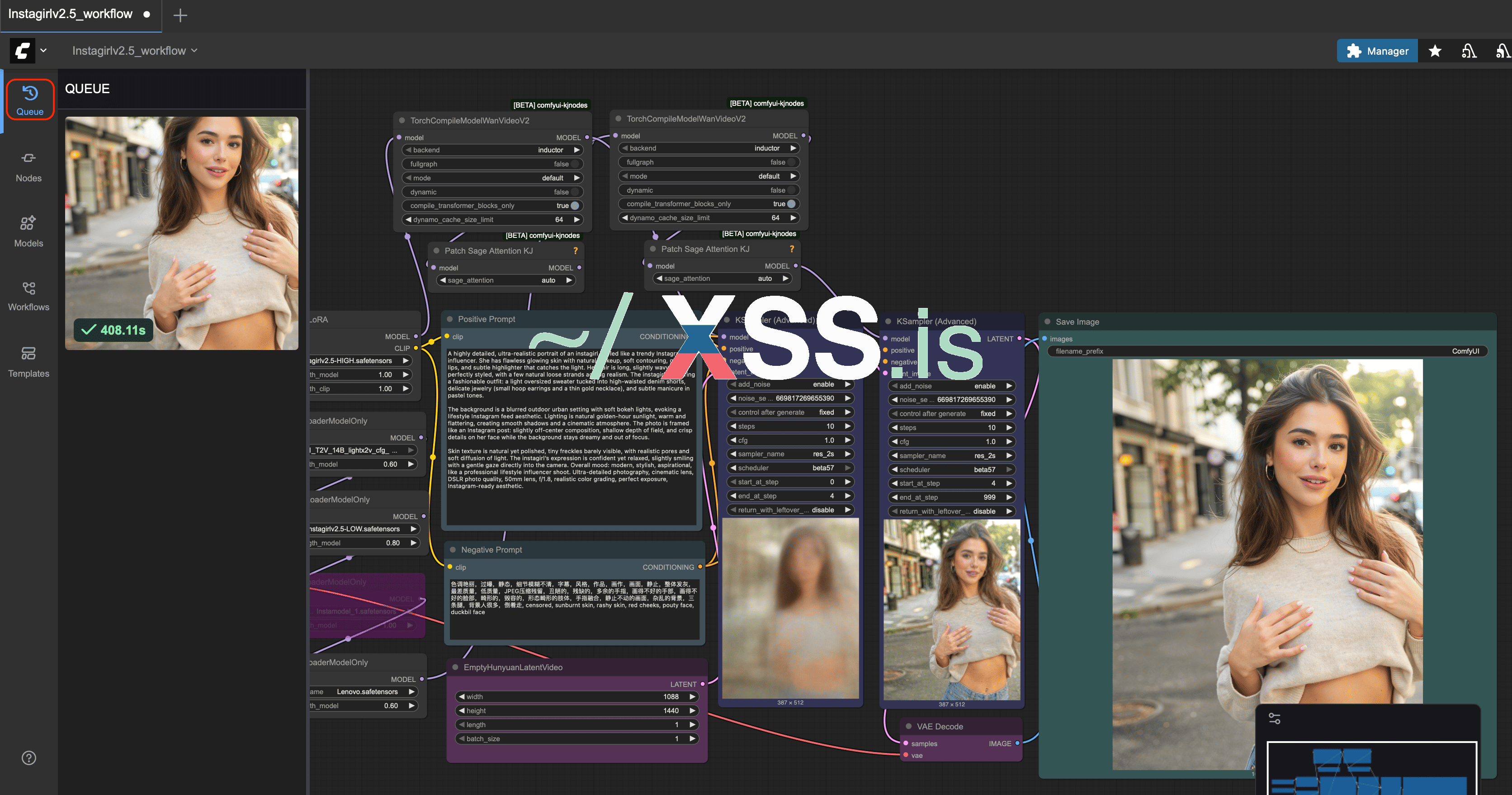1512x795 pixels.
Task: Click the Patch Sage Attention KJ help question mark
Action: tap(575, 250)
